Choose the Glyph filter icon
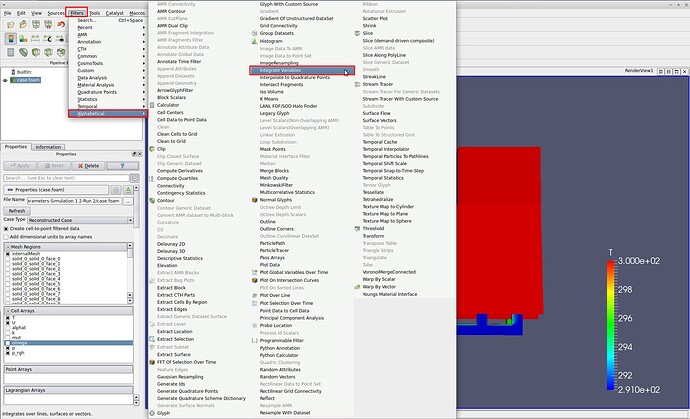The height and width of the screenshot is (419, 690). coord(152,413)
